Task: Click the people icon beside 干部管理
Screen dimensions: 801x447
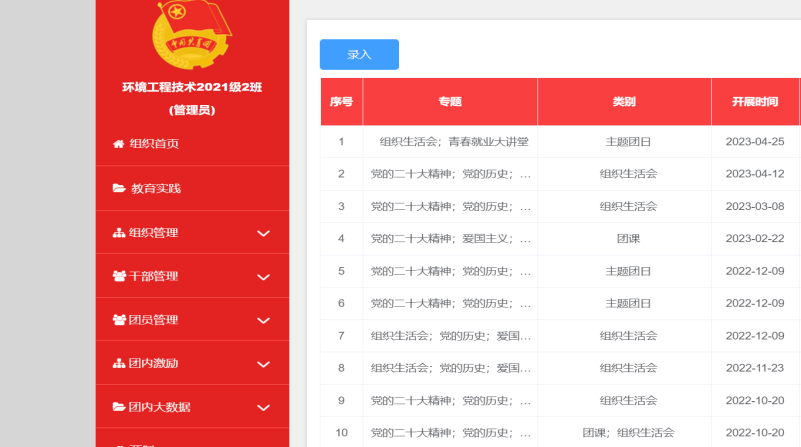Action: pyautogui.click(x=119, y=277)
